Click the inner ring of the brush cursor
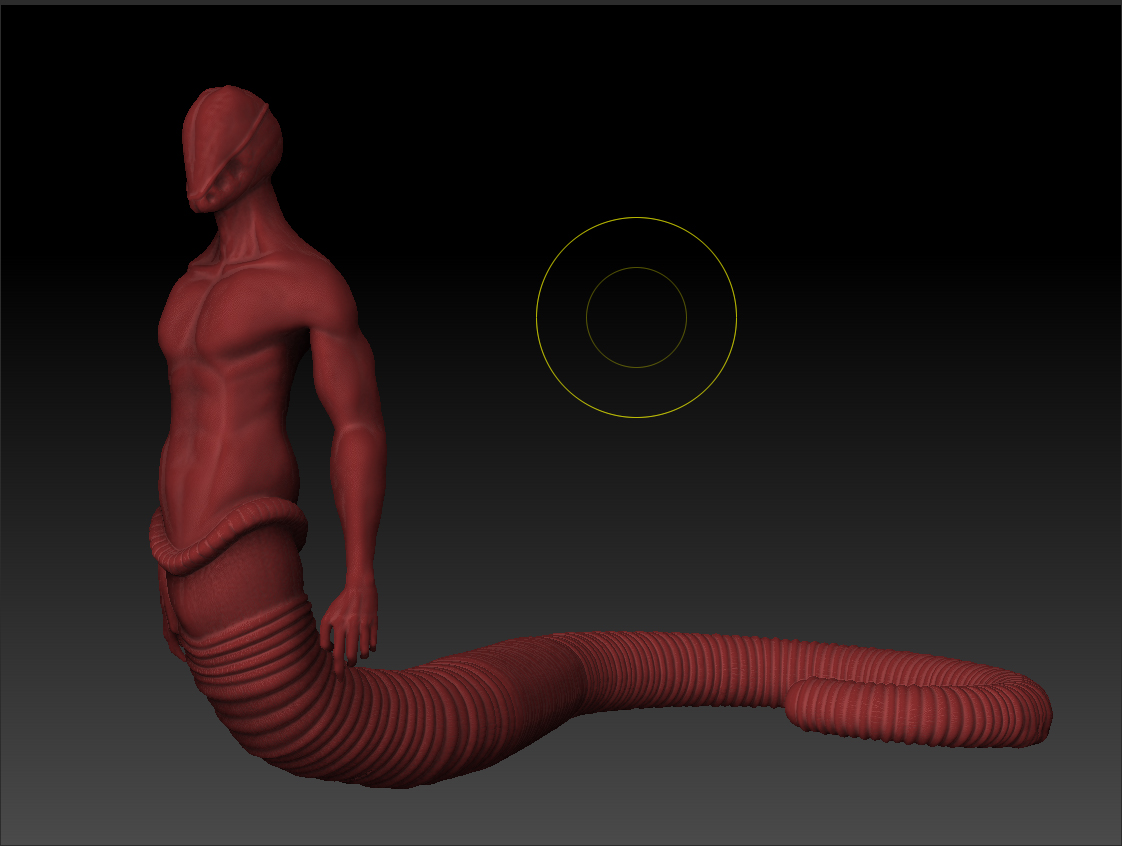Image resolution: width=1122 pixels, height=846 pixels. coord(636,270)
